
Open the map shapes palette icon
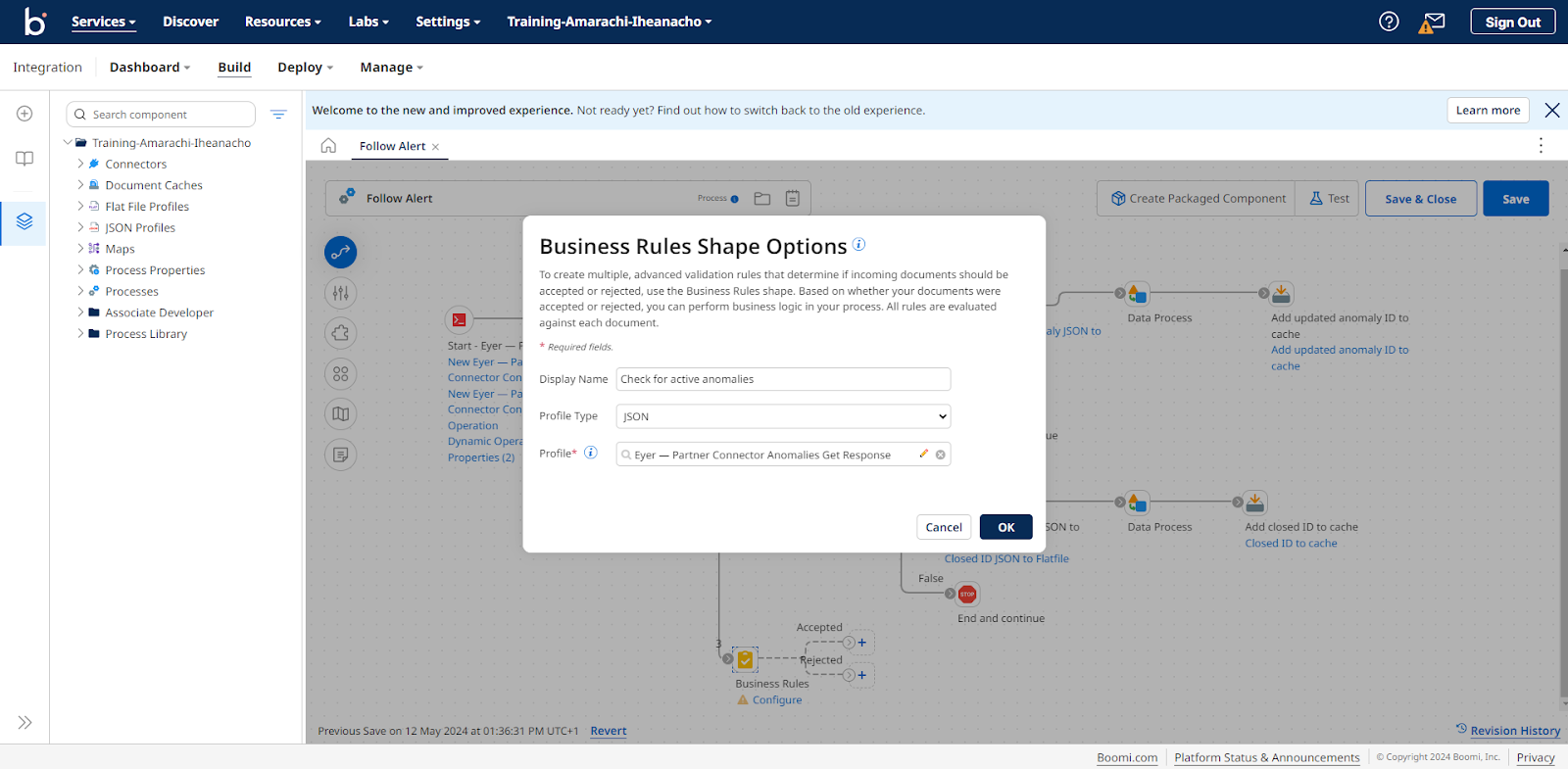(x=340, y=413)
